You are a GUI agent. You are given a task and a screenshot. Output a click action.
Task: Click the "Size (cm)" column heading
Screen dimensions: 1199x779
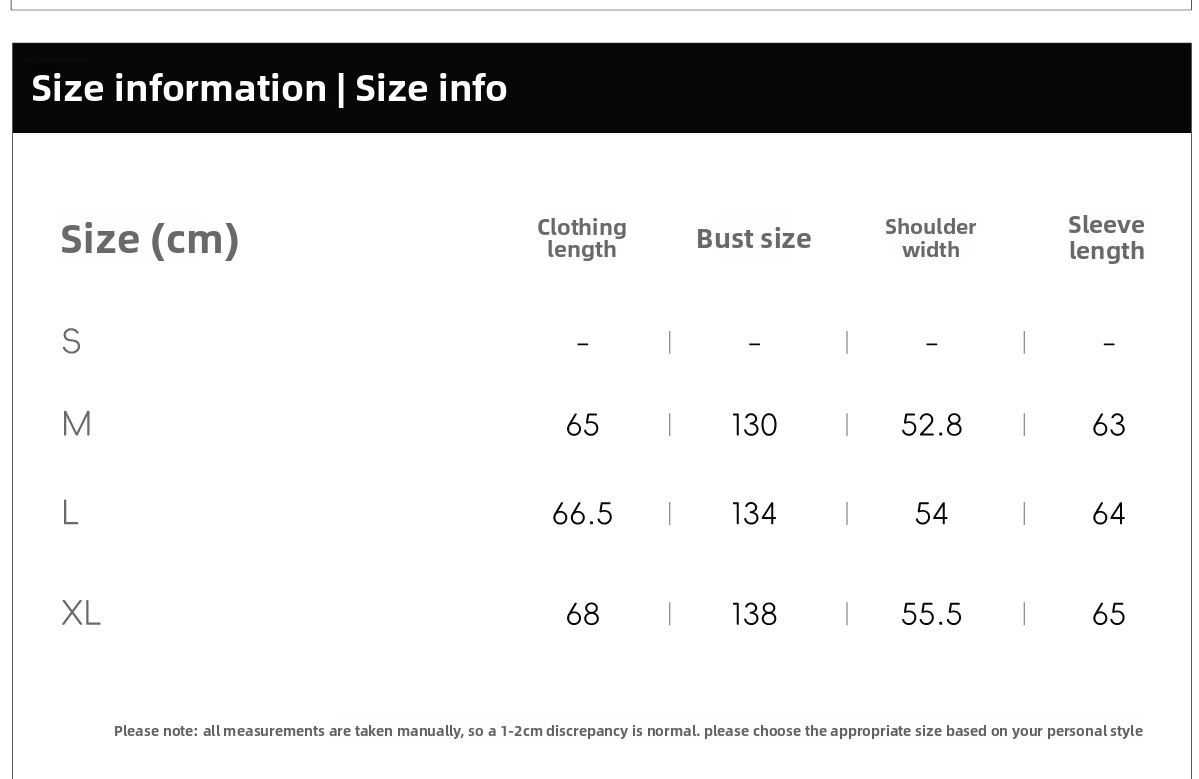pyautogui.click(x=150, y=239)
